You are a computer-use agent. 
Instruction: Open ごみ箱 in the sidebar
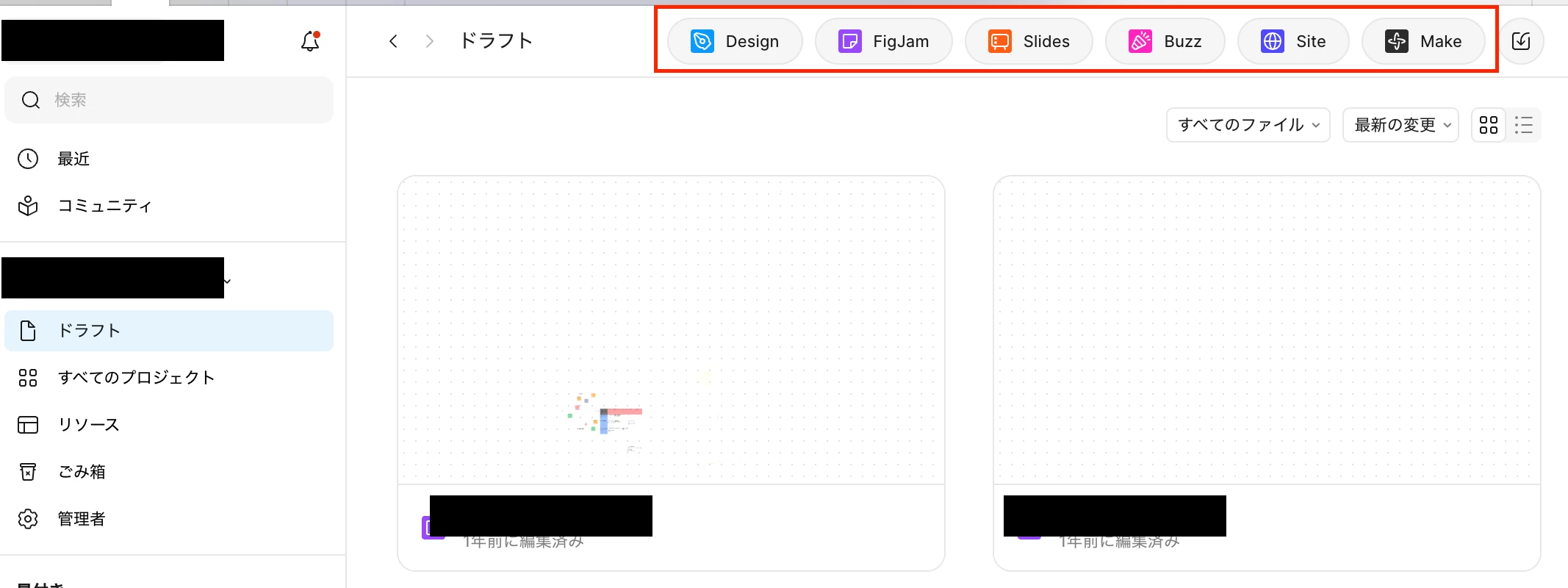169,472
